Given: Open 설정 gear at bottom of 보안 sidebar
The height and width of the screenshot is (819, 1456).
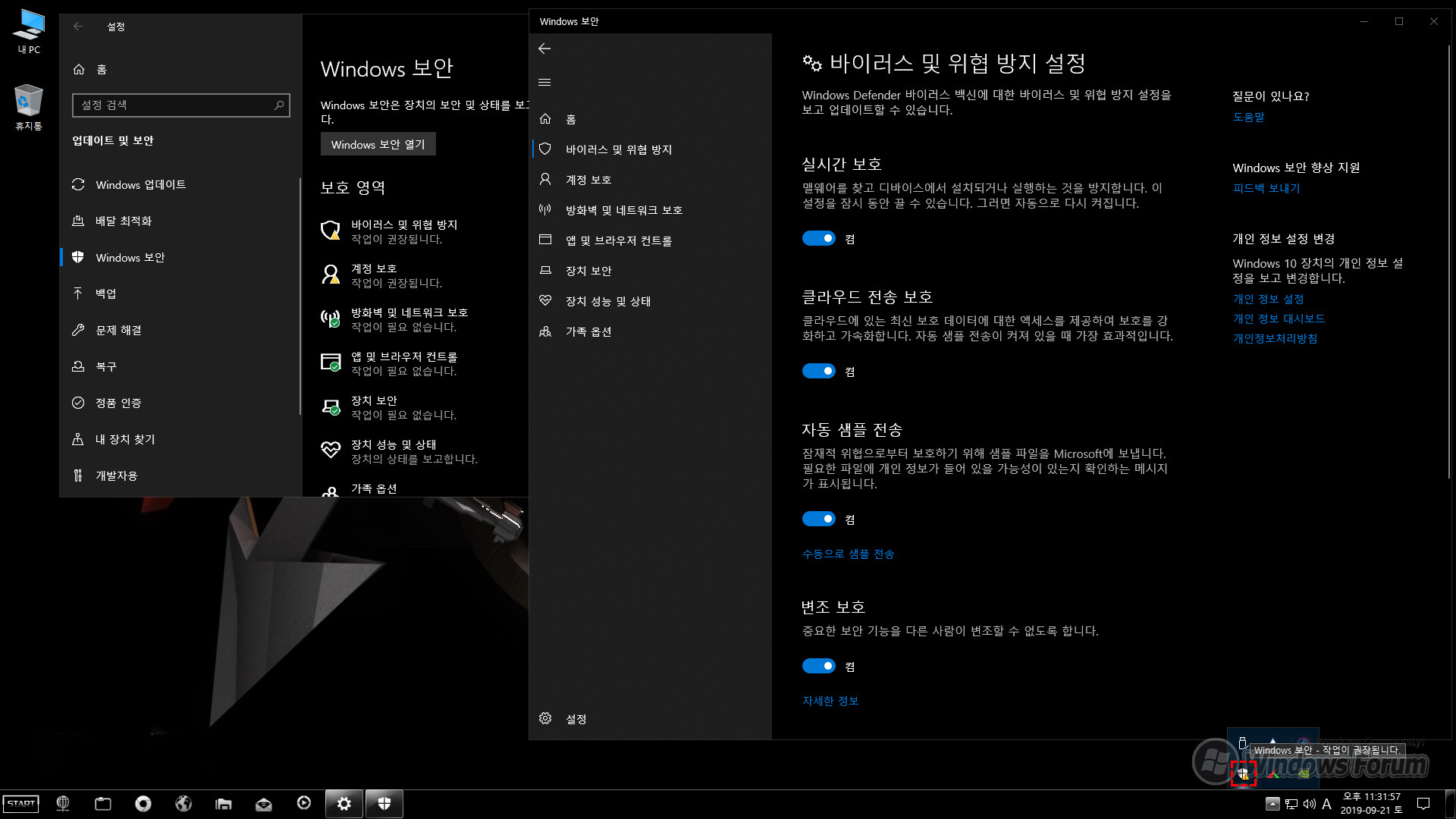Looking at the screenshot, I should pos(651,718).
